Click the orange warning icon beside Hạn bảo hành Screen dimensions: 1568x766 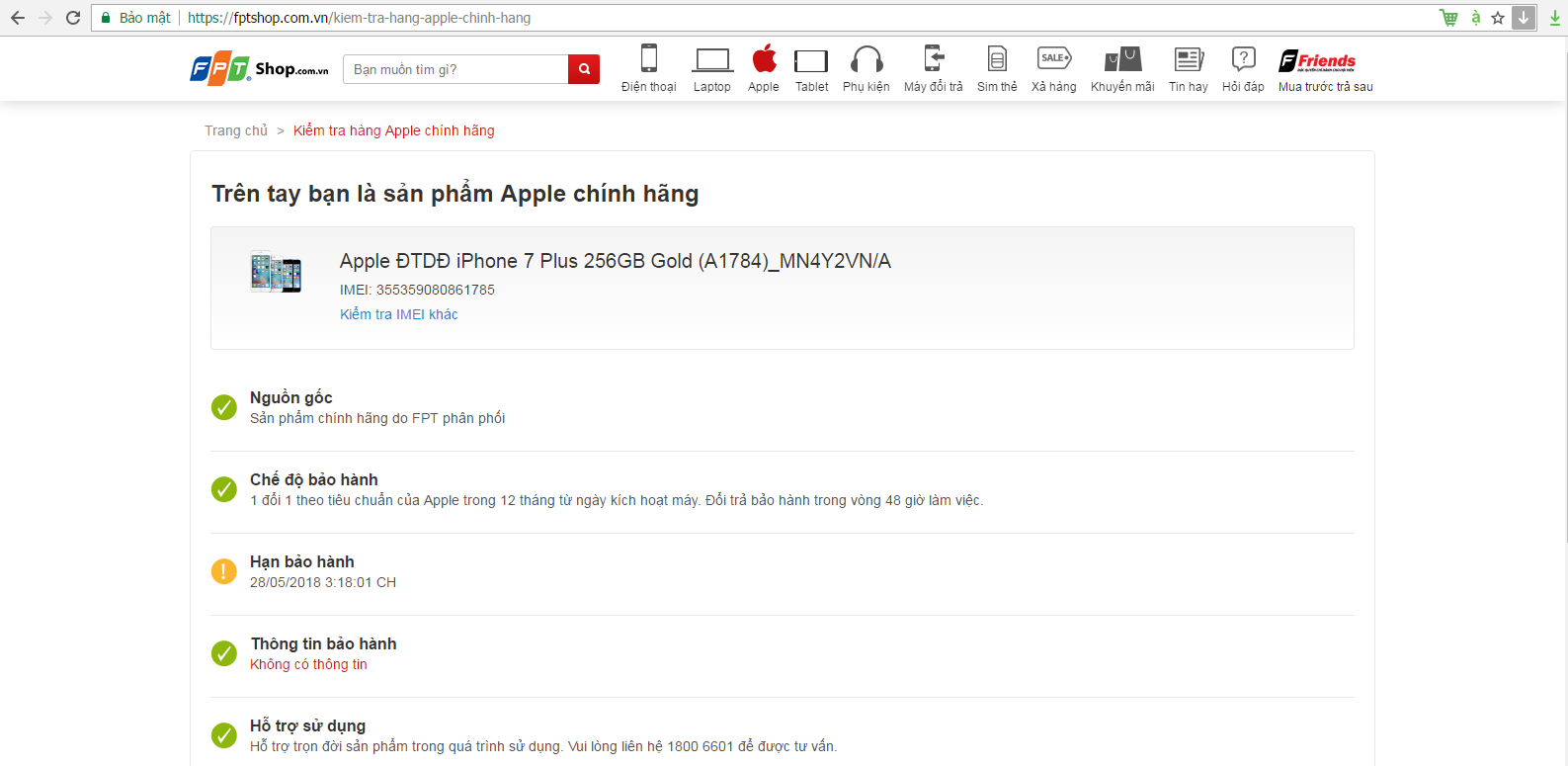tap(224, 571)
